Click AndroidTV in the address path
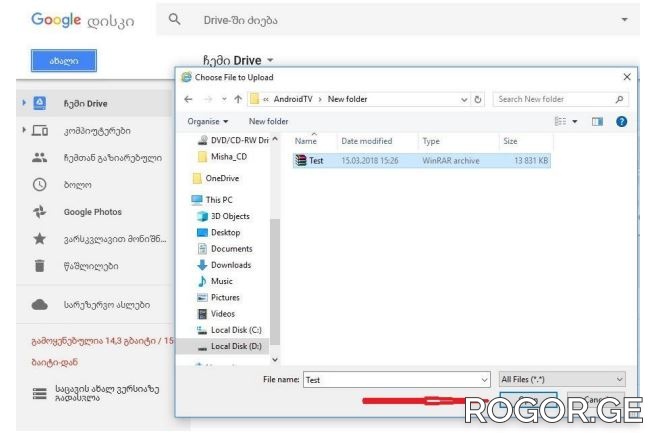655x439 pixels. (x=293, y=99)
